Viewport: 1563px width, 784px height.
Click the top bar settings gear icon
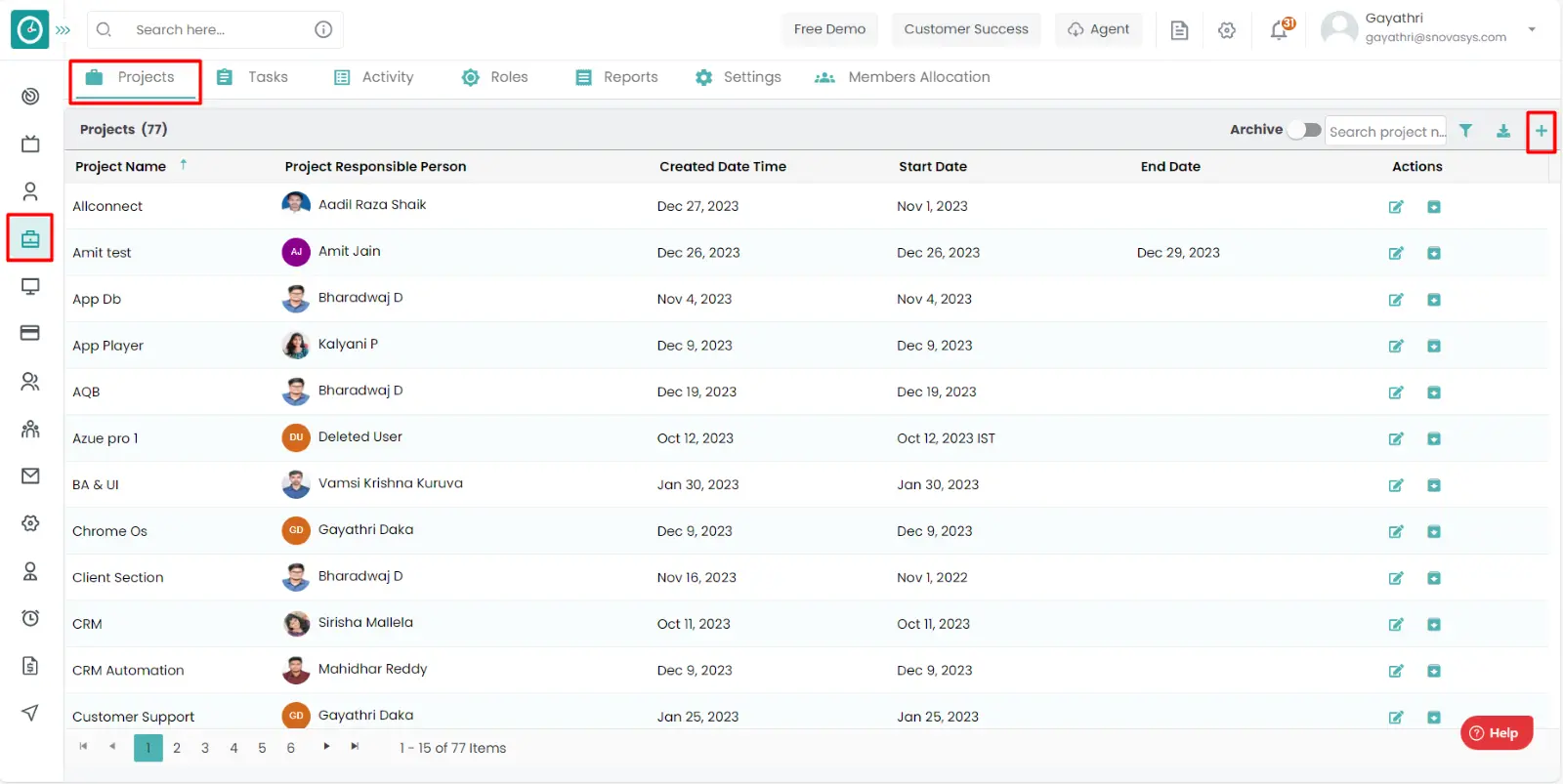click(x=1227, y=30)
